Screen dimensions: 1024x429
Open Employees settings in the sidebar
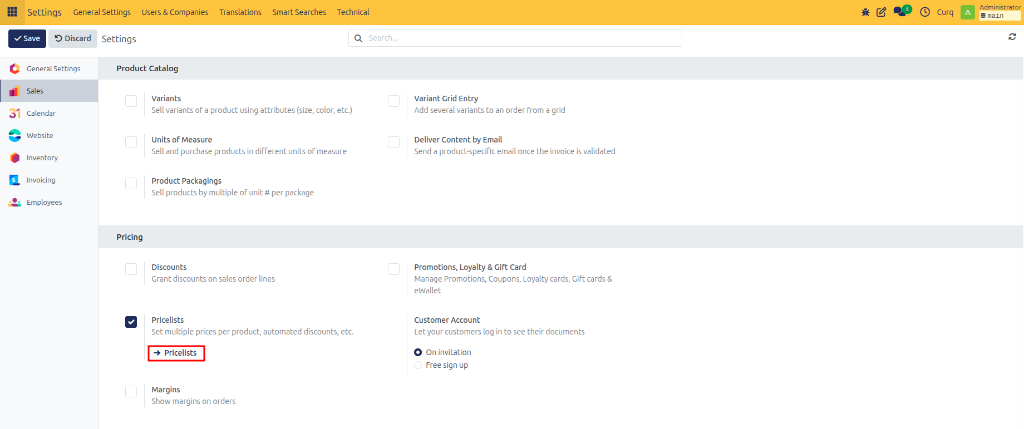pyautogui.click(x=49, y=202)
